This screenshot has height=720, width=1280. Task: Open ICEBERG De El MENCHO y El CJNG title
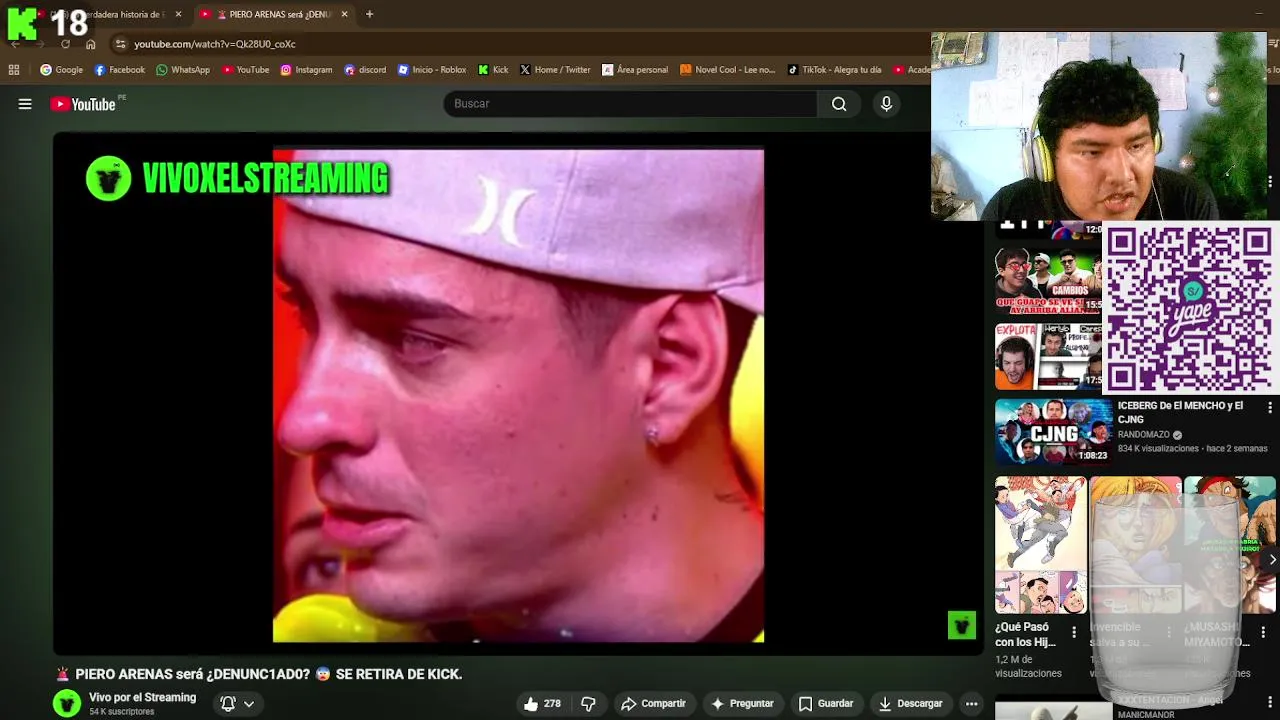tap(1180, 412)
